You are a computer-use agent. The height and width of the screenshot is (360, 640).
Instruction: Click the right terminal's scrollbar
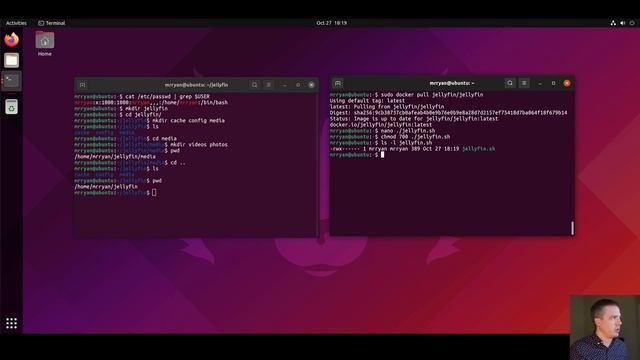pyautogui.click(x=572, y=228)
